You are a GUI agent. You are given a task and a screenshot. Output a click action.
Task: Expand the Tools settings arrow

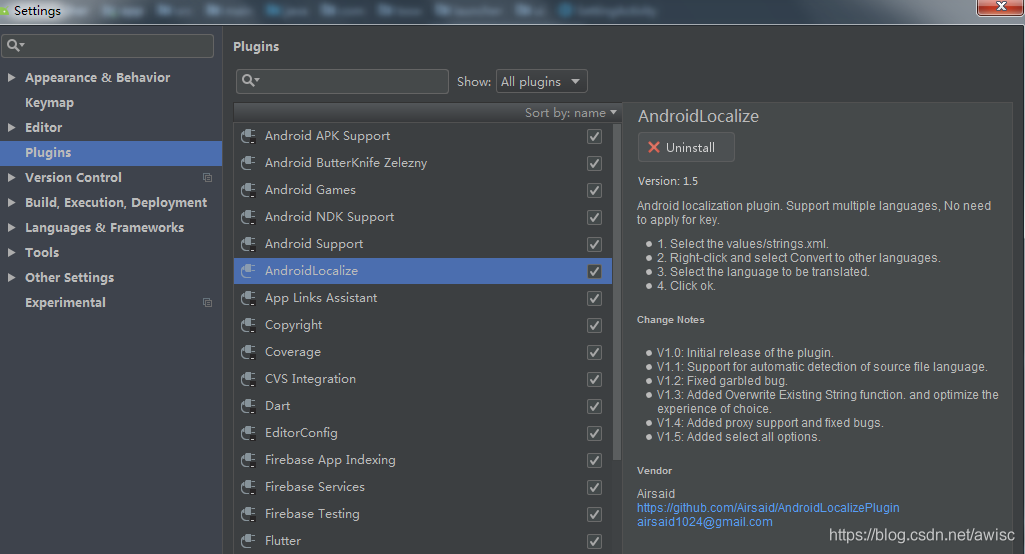(11, 252)
